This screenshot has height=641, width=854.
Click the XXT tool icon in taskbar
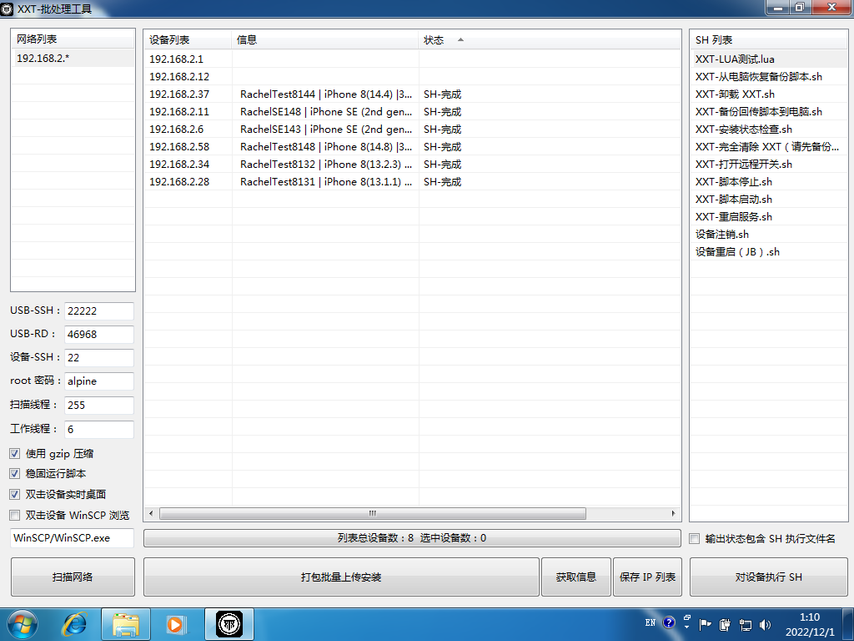click(229, 624)
